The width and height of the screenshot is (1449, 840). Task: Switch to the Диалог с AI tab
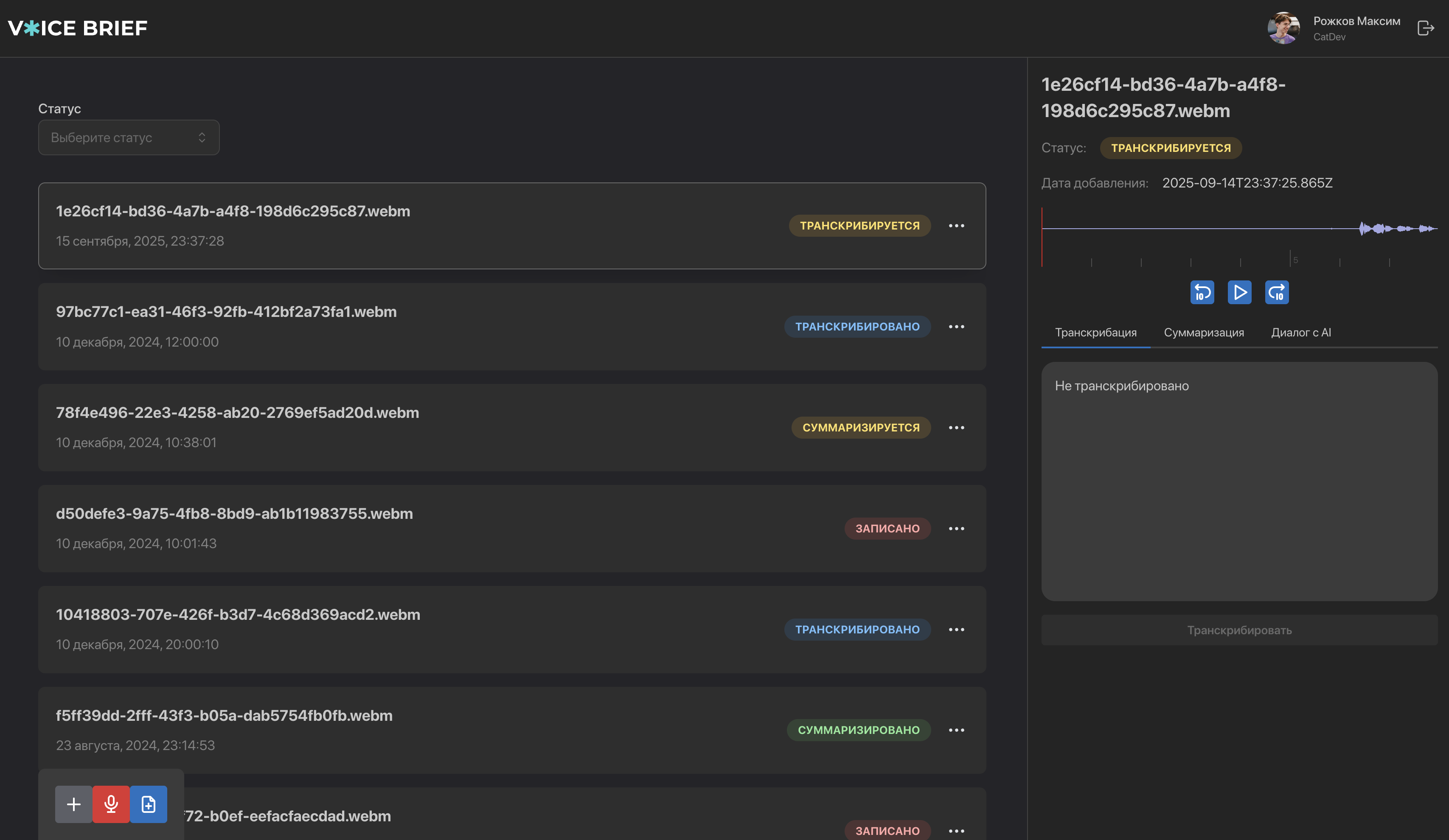(1300, 333)
